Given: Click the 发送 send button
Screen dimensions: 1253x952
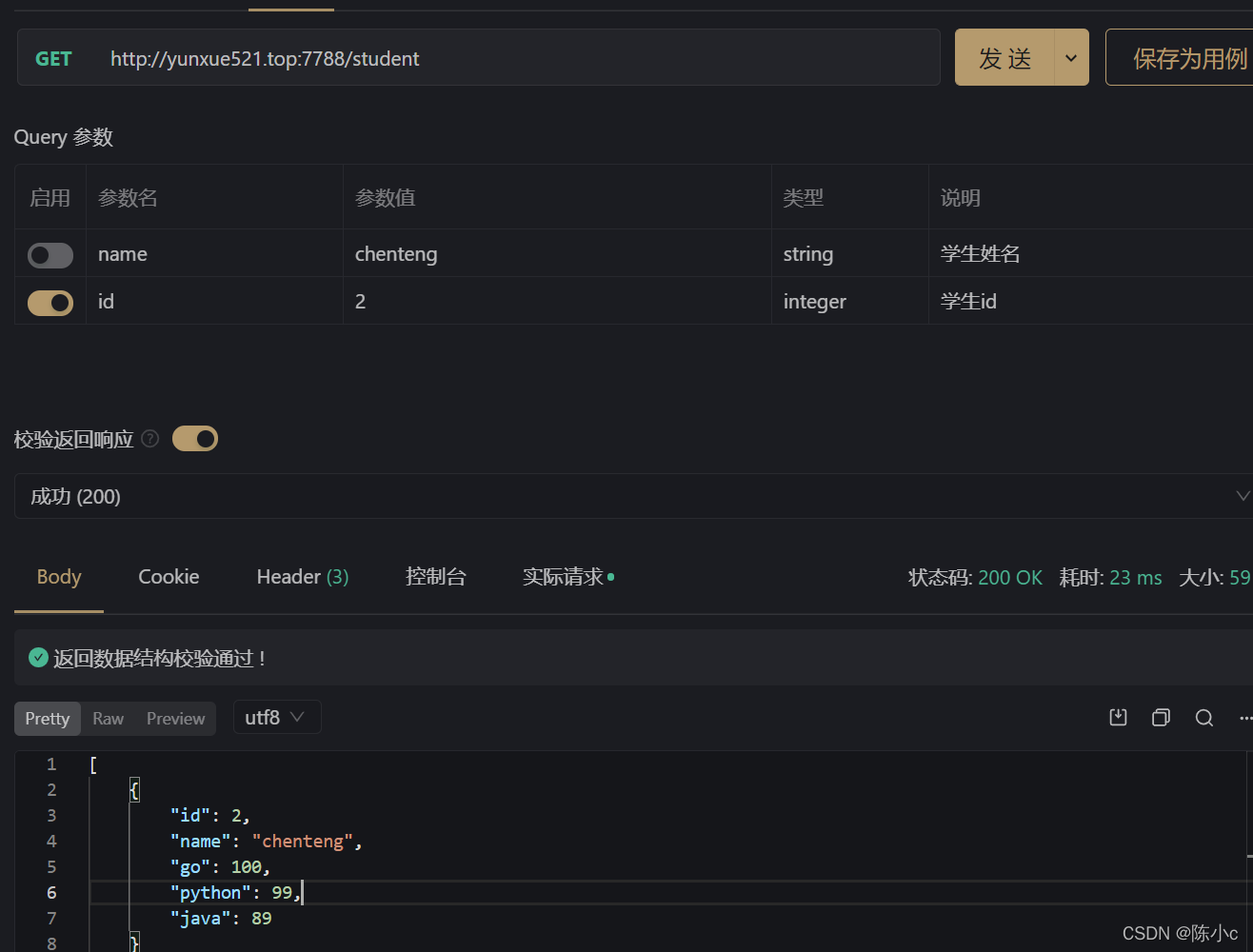Looking at the screenshot, I should coord(1004,58).
